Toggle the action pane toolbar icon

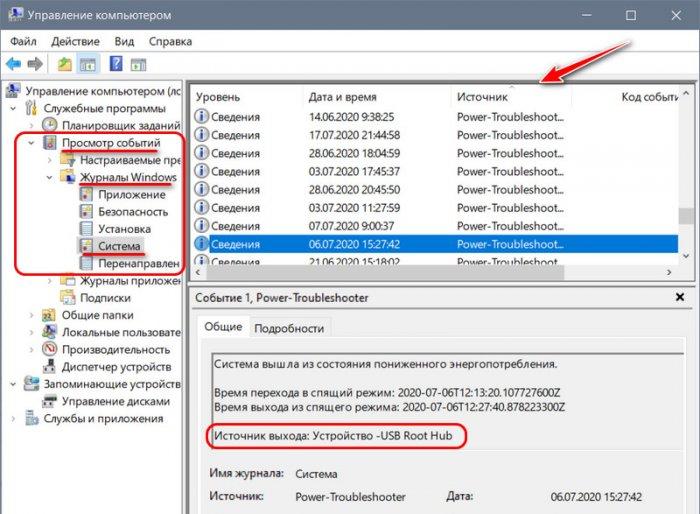(x=138, y=64)
